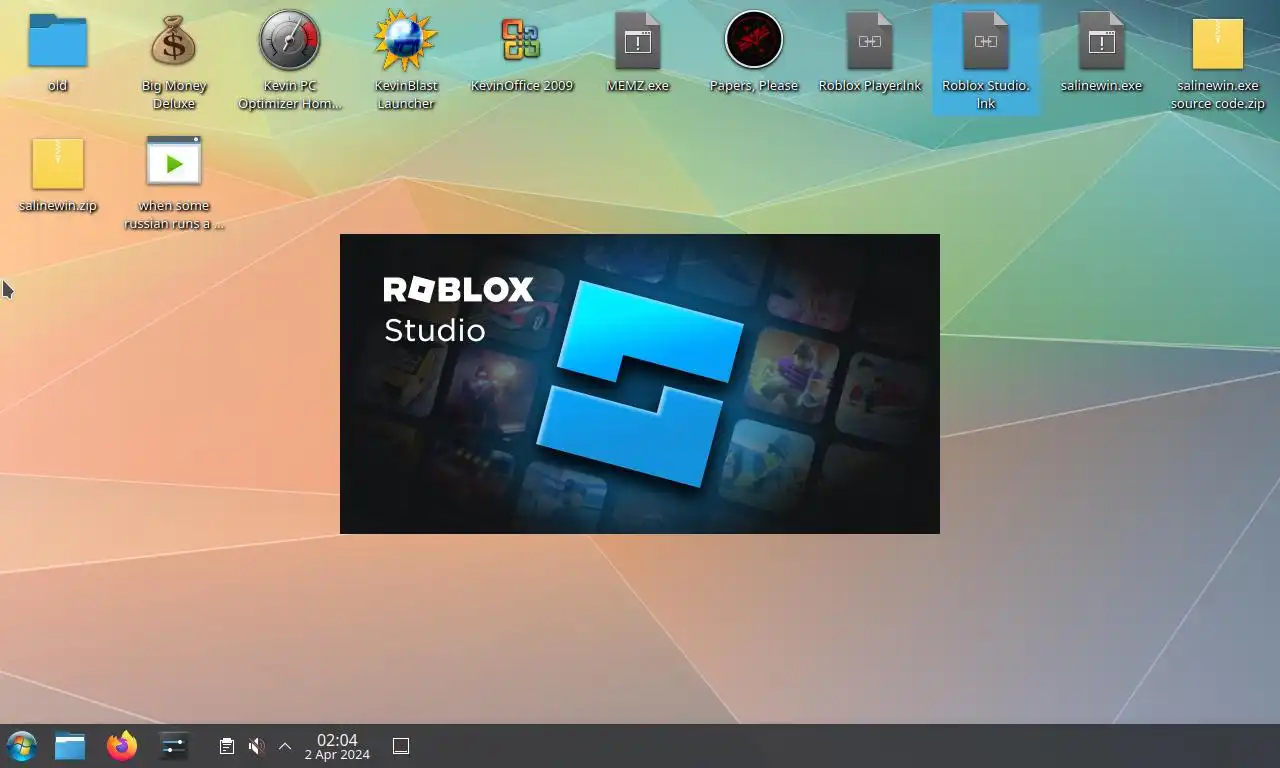The width and height of the screenshot is (1280, 768).
Task: Open the Papers, Please game icon
Action: pyautogui.click(x=753, y=40)
